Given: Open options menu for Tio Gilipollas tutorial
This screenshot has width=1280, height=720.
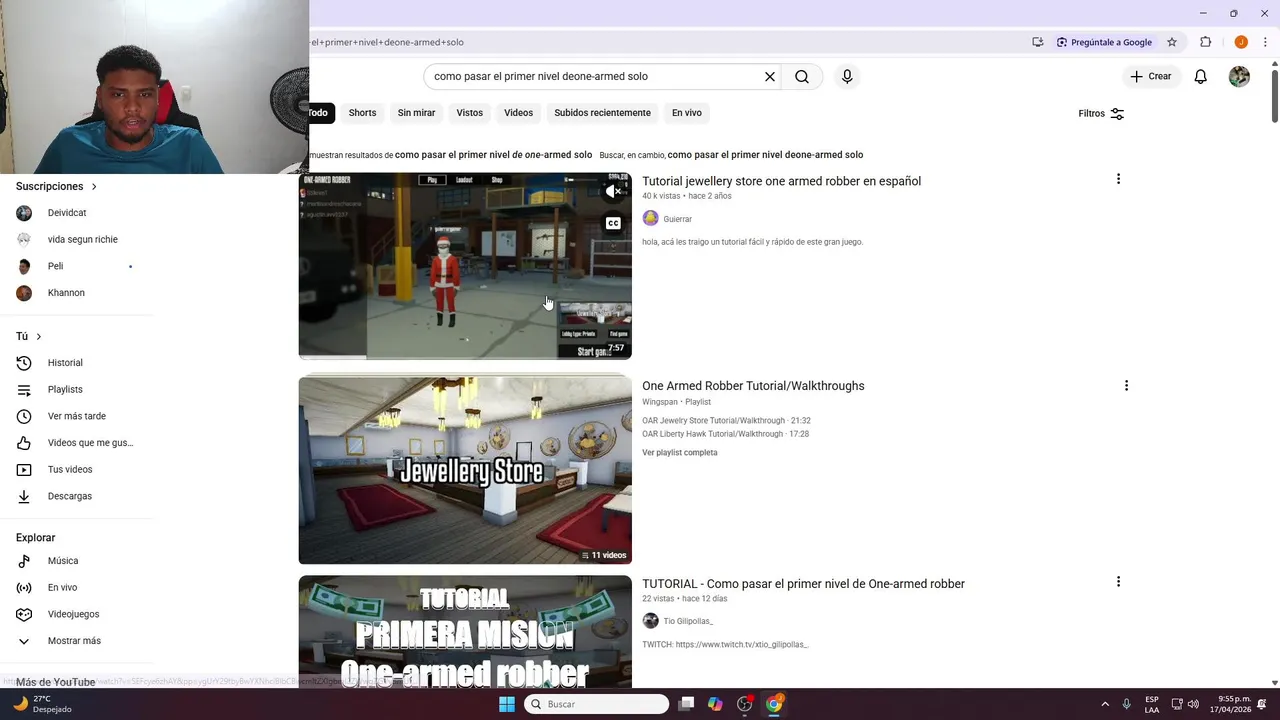Looking at the screenshot, I should coord(1118,582).
